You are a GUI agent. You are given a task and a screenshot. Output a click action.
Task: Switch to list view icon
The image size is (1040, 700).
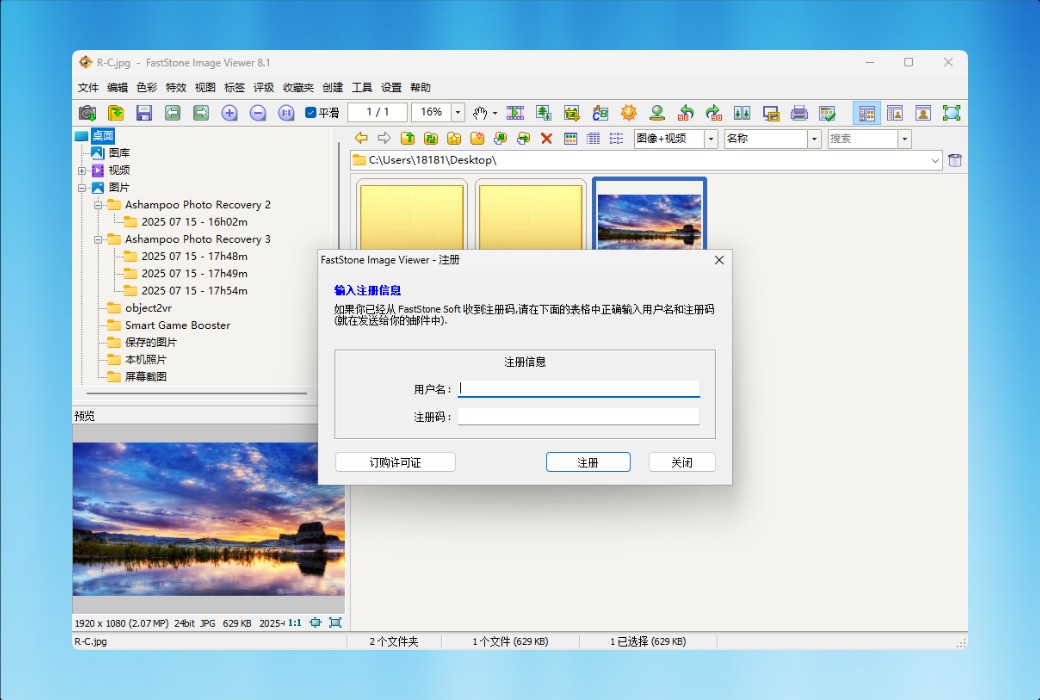coord(617,138)
